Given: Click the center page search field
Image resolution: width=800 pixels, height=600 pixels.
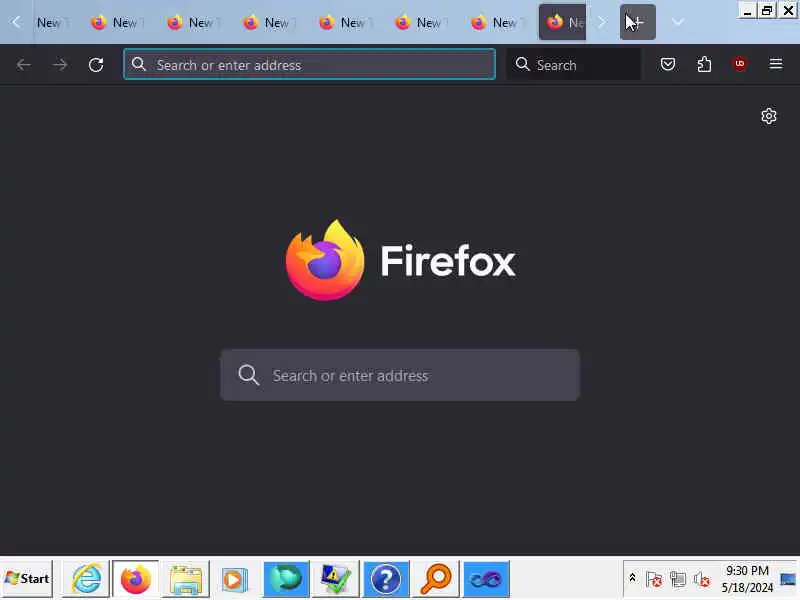Looking at the screenshot, I should pyautogui.click(x=400, y=375).
